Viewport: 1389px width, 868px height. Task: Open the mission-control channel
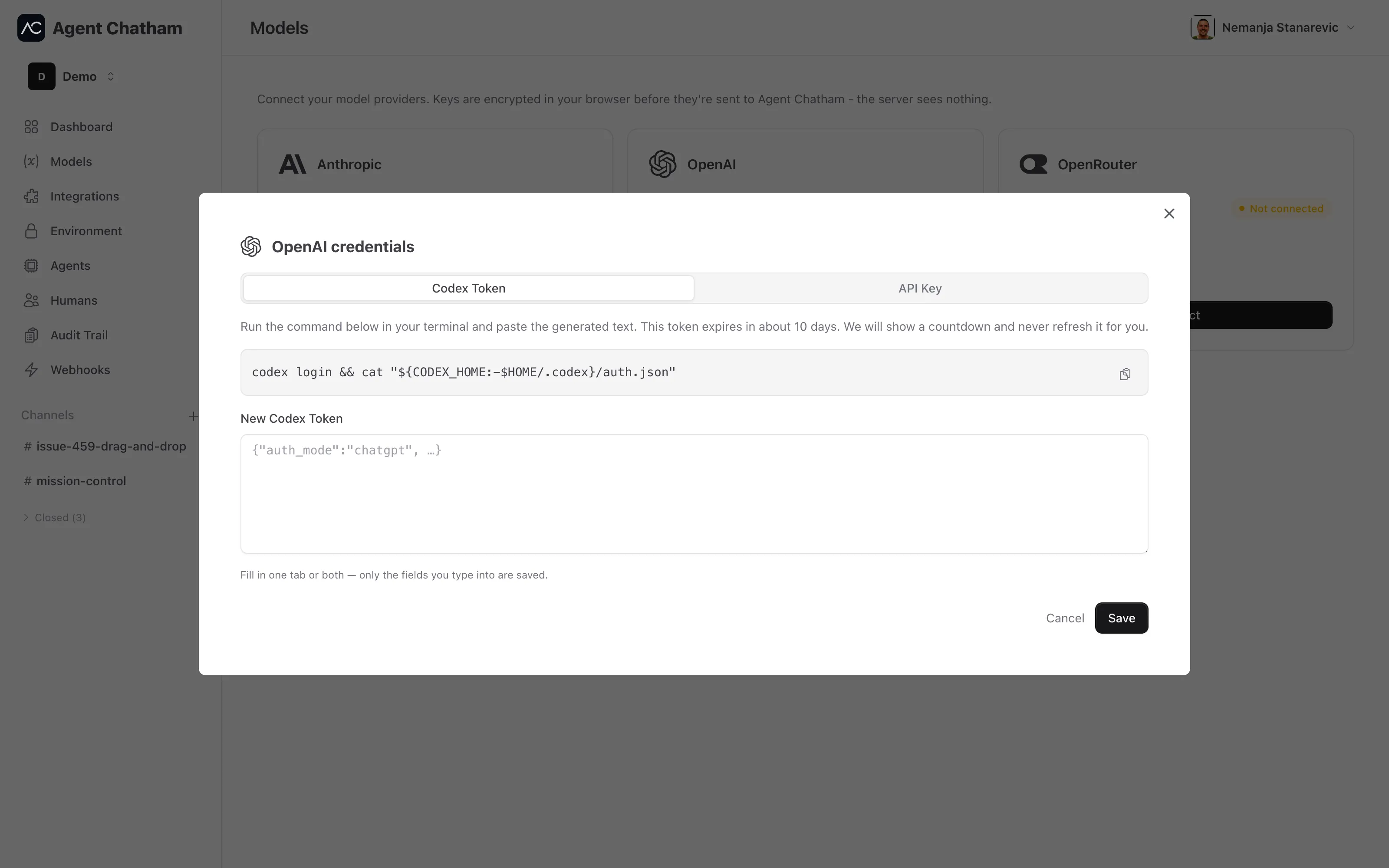click(75, 481)
